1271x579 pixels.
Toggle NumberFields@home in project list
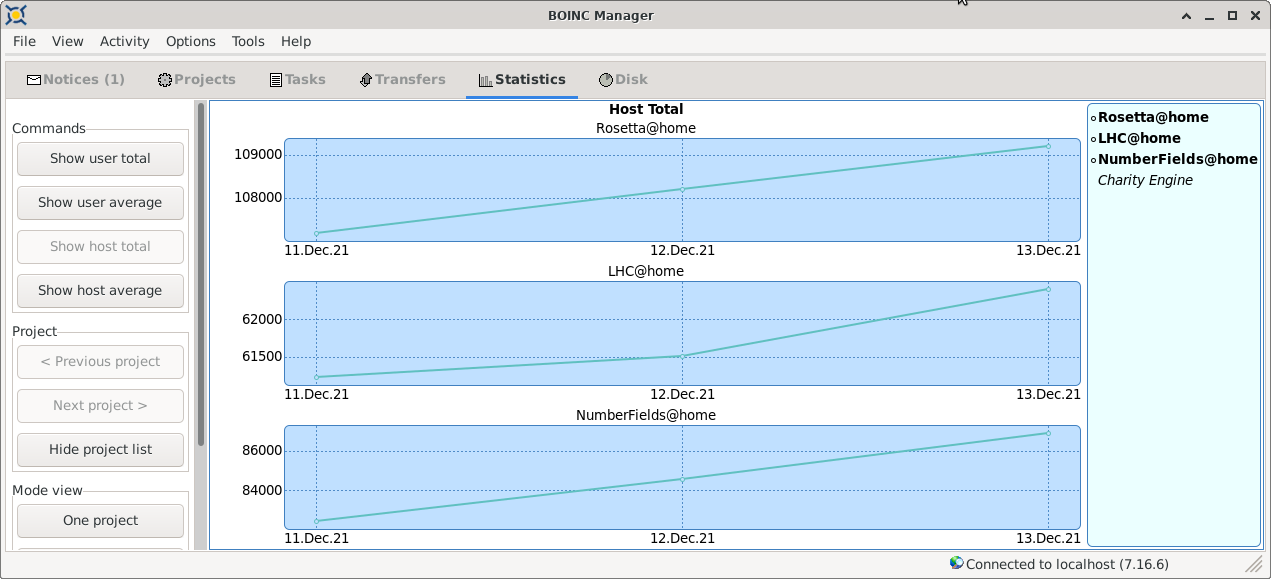click(x=1176, y=159)
